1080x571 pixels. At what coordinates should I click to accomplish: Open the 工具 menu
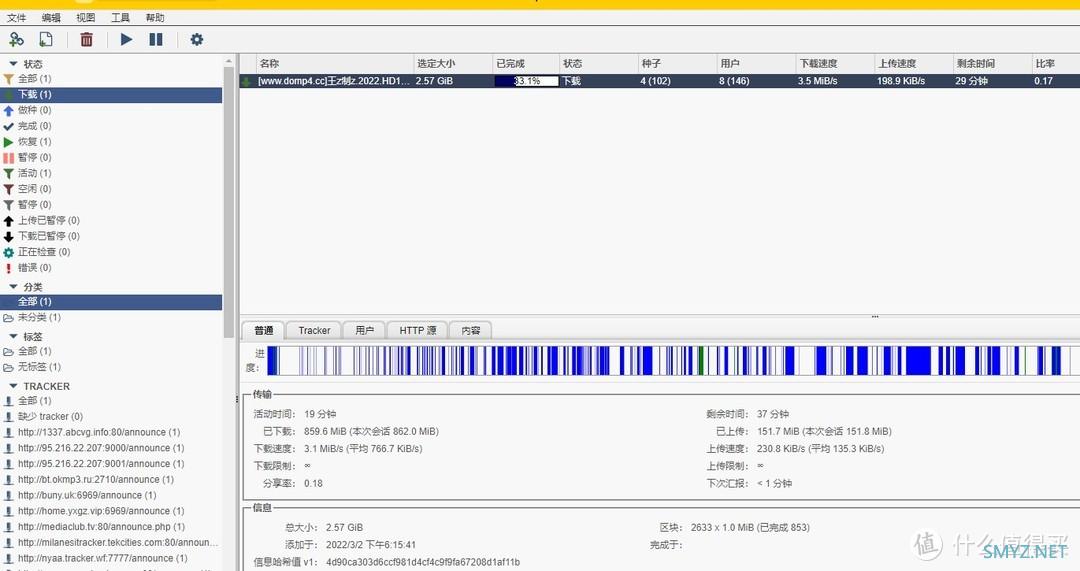coord(121,17)
